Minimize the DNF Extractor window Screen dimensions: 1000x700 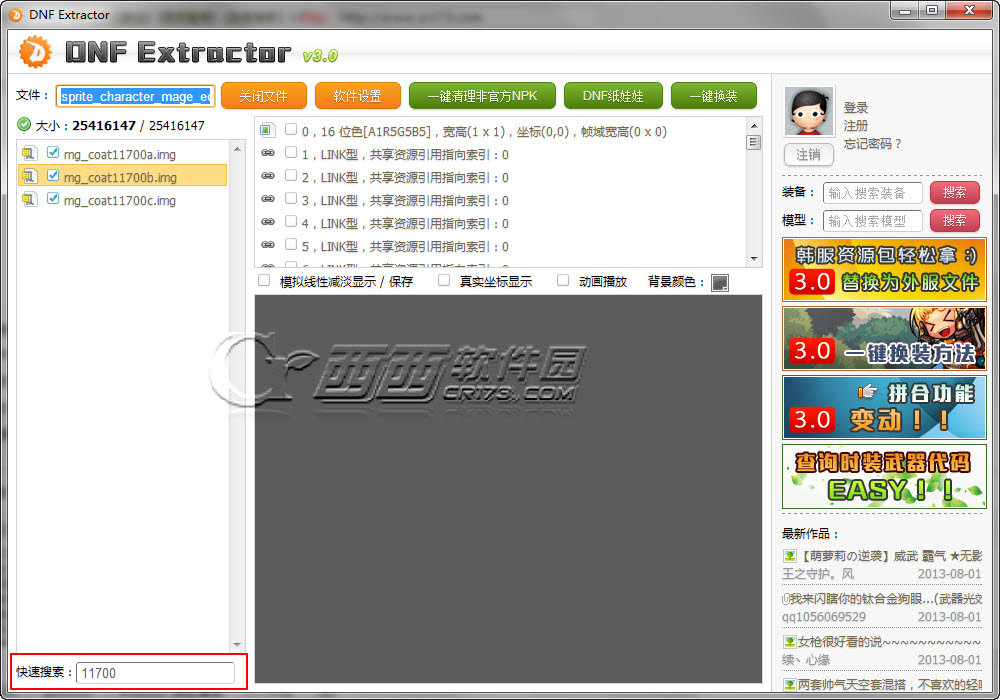click(x=904, y=11)
